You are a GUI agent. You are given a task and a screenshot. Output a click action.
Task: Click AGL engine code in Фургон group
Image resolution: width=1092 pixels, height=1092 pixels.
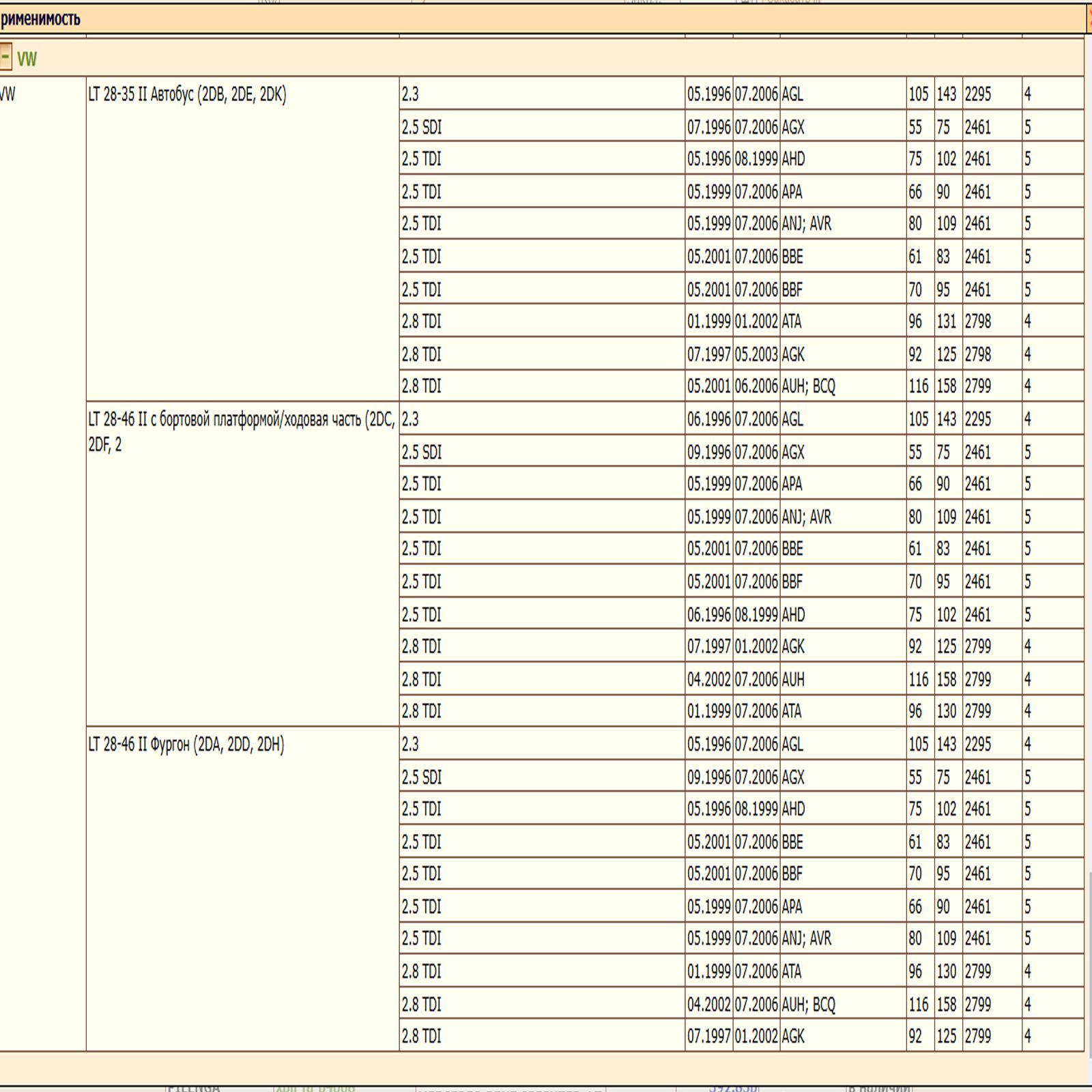pos(792,744)
